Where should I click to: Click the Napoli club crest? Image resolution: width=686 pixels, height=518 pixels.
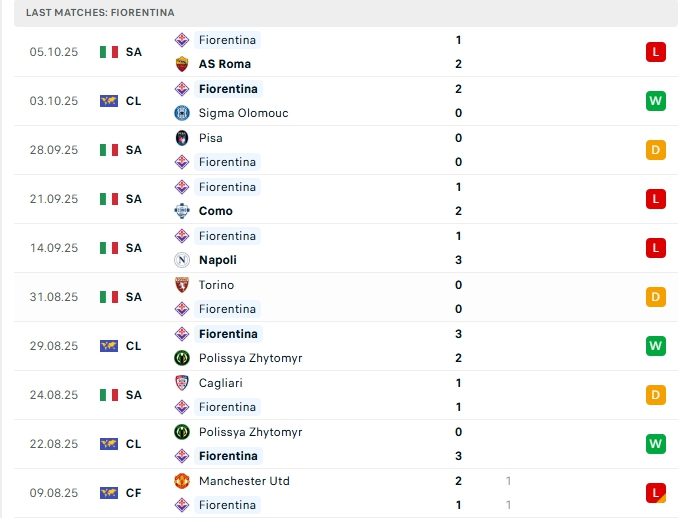coord(182,260)
